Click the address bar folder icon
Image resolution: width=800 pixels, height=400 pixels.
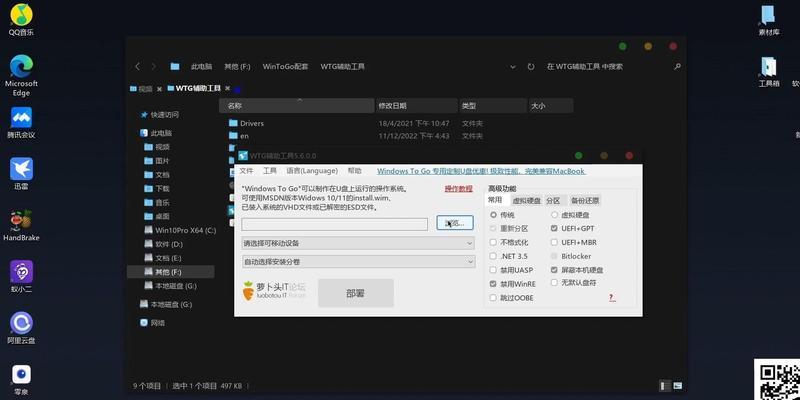(x=175, y=66)
